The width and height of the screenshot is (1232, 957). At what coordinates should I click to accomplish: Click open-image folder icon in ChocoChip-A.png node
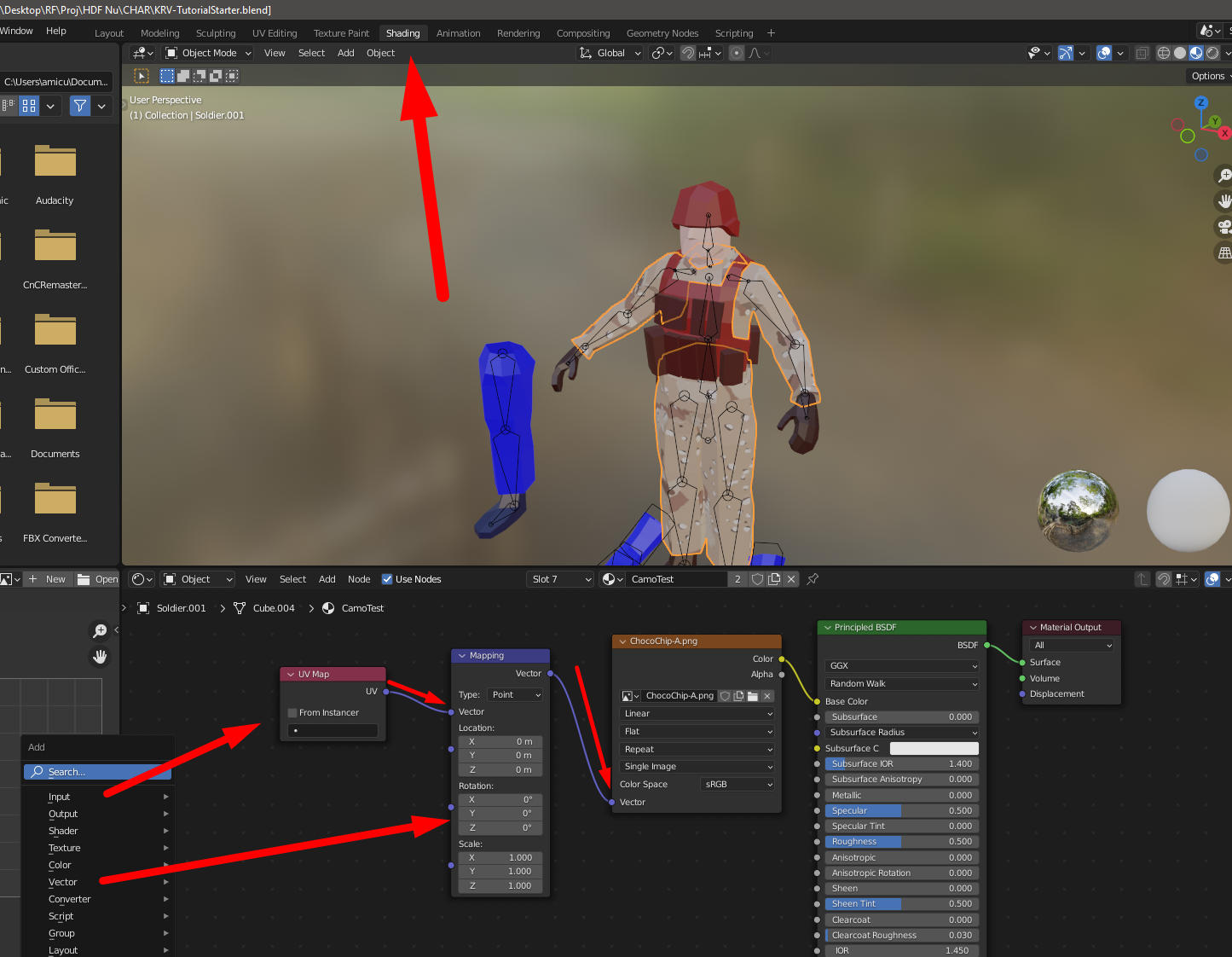pyautogui.click(x=753, y=696)
